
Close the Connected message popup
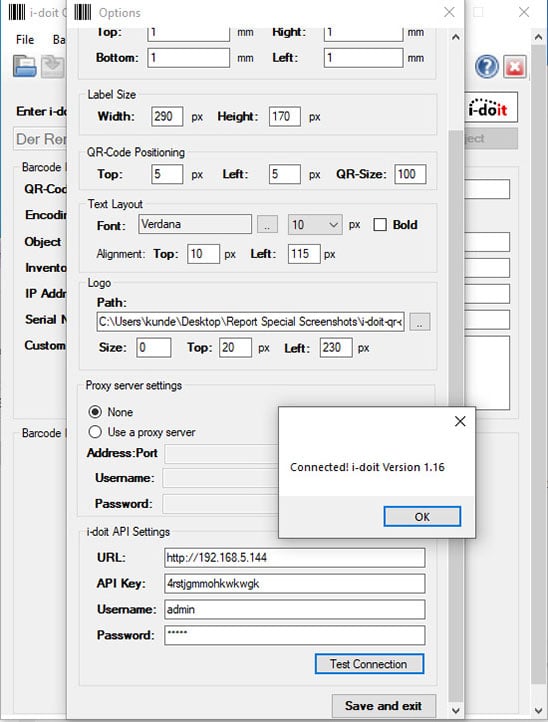(x=460, y=421)
